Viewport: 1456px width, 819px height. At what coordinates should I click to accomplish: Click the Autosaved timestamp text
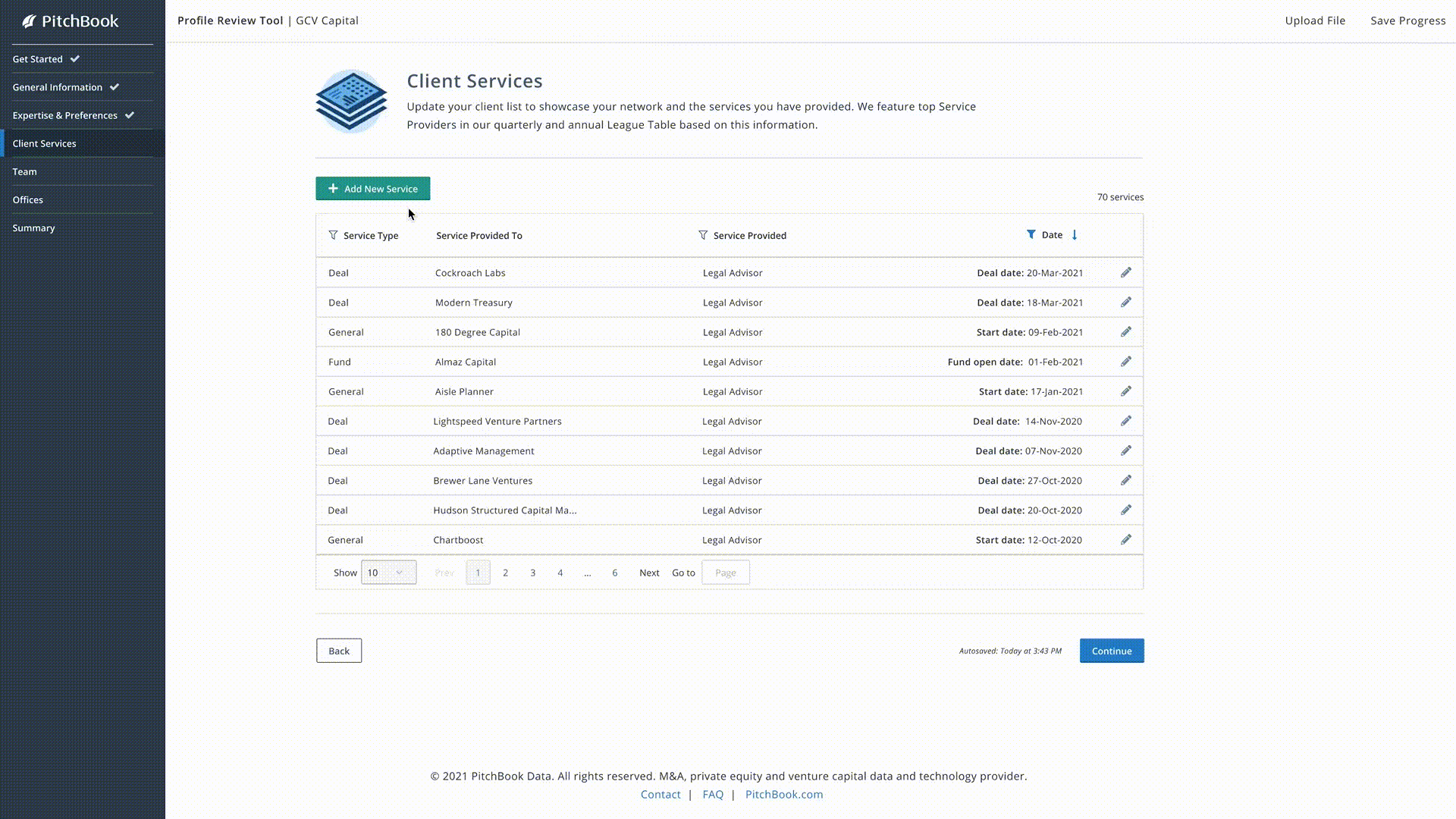pyautogui.click(x=1010, y=651)
